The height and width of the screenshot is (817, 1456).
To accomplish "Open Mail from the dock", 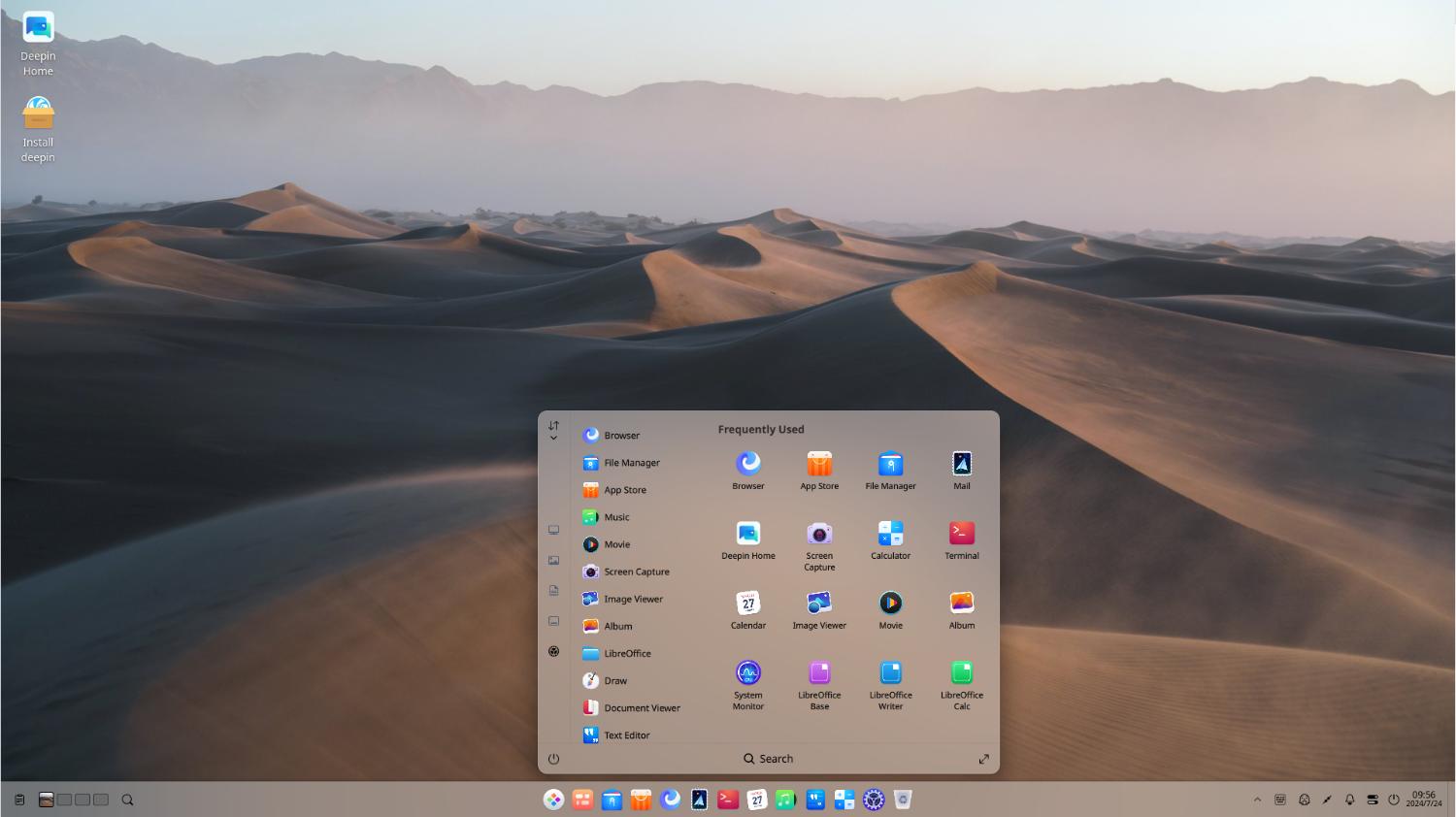I will tap(699, 800).
